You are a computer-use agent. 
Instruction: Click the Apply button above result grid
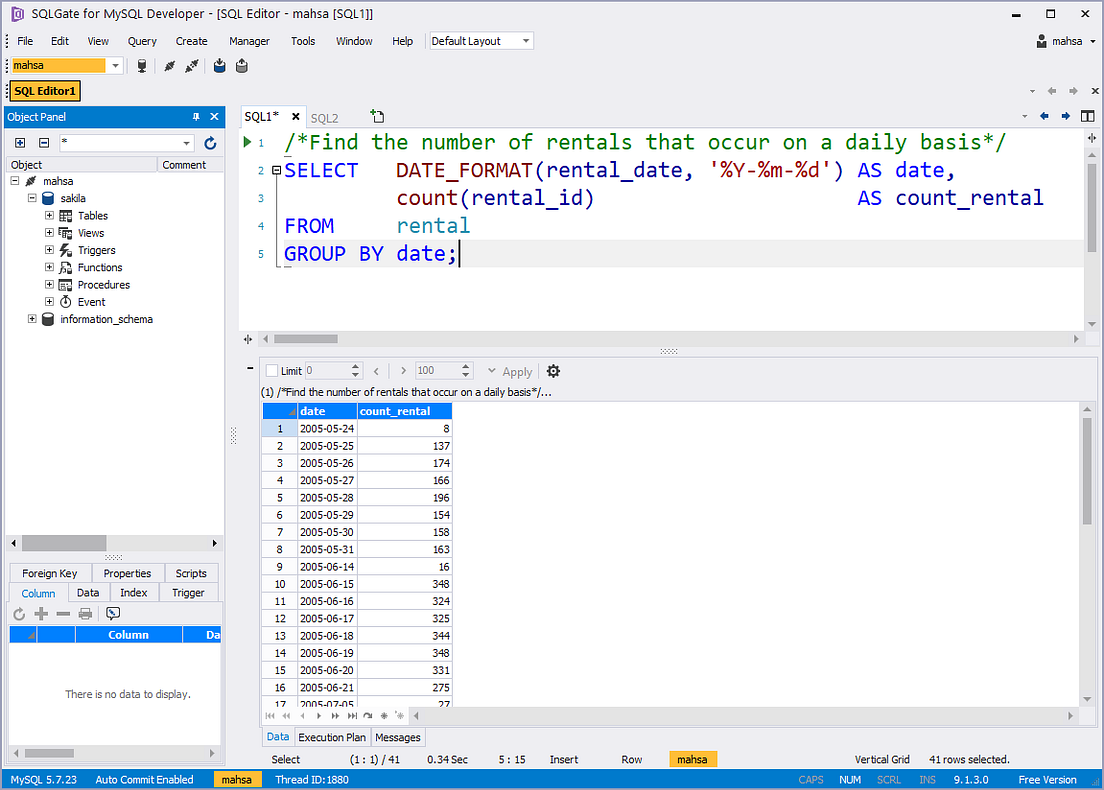pyautogui.click(x=516, y=371)
